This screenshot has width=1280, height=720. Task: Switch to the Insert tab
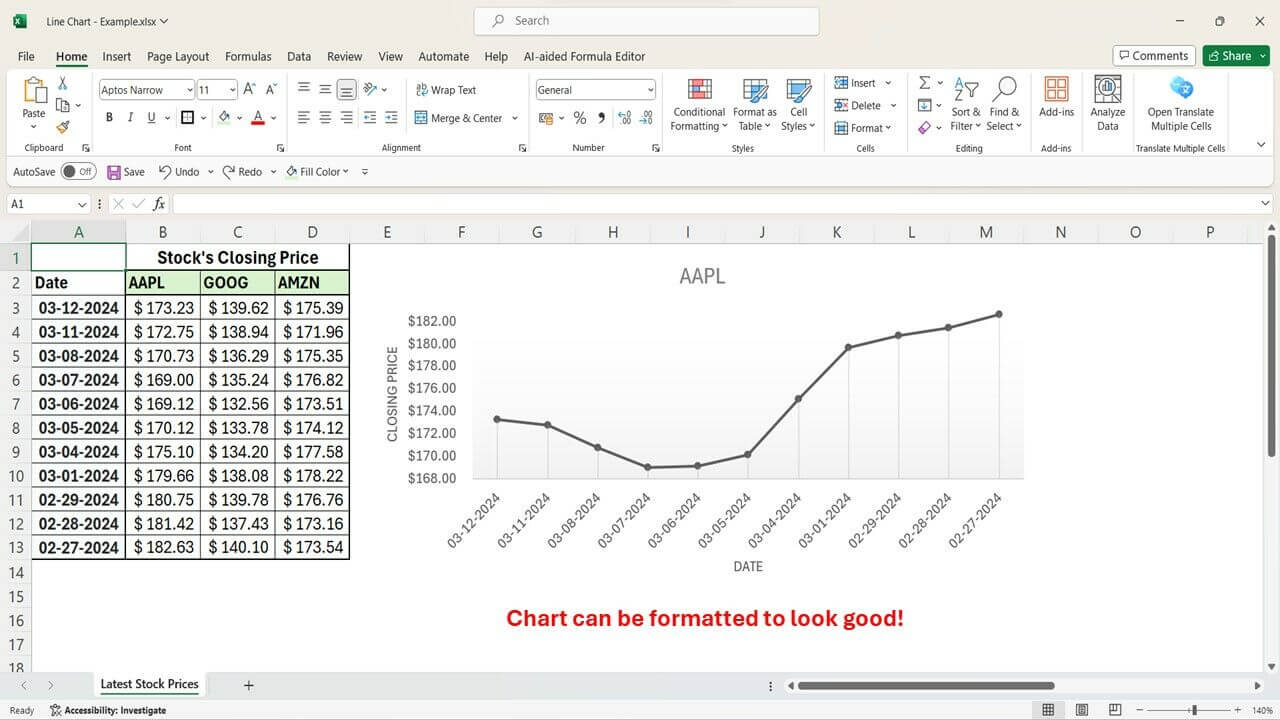pyautogui.click(x=117, y=56)
